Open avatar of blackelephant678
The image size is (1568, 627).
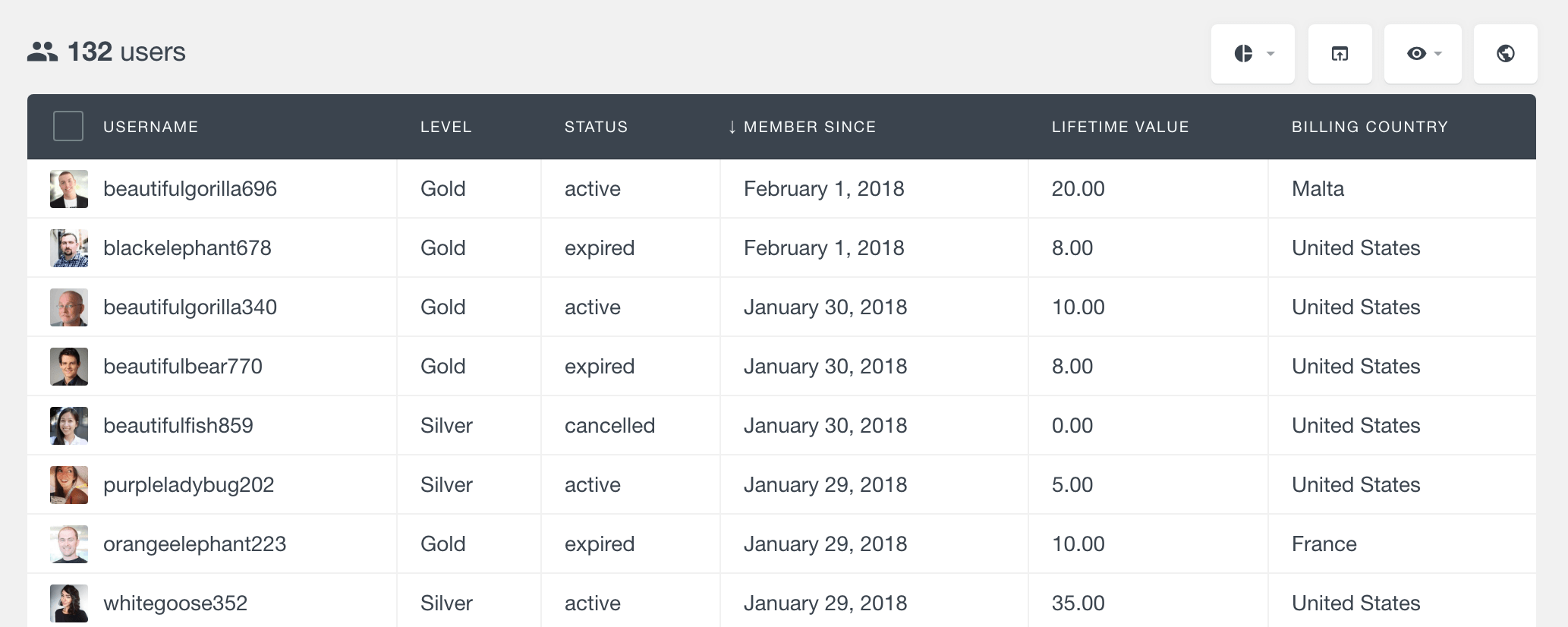click(69, 248)
